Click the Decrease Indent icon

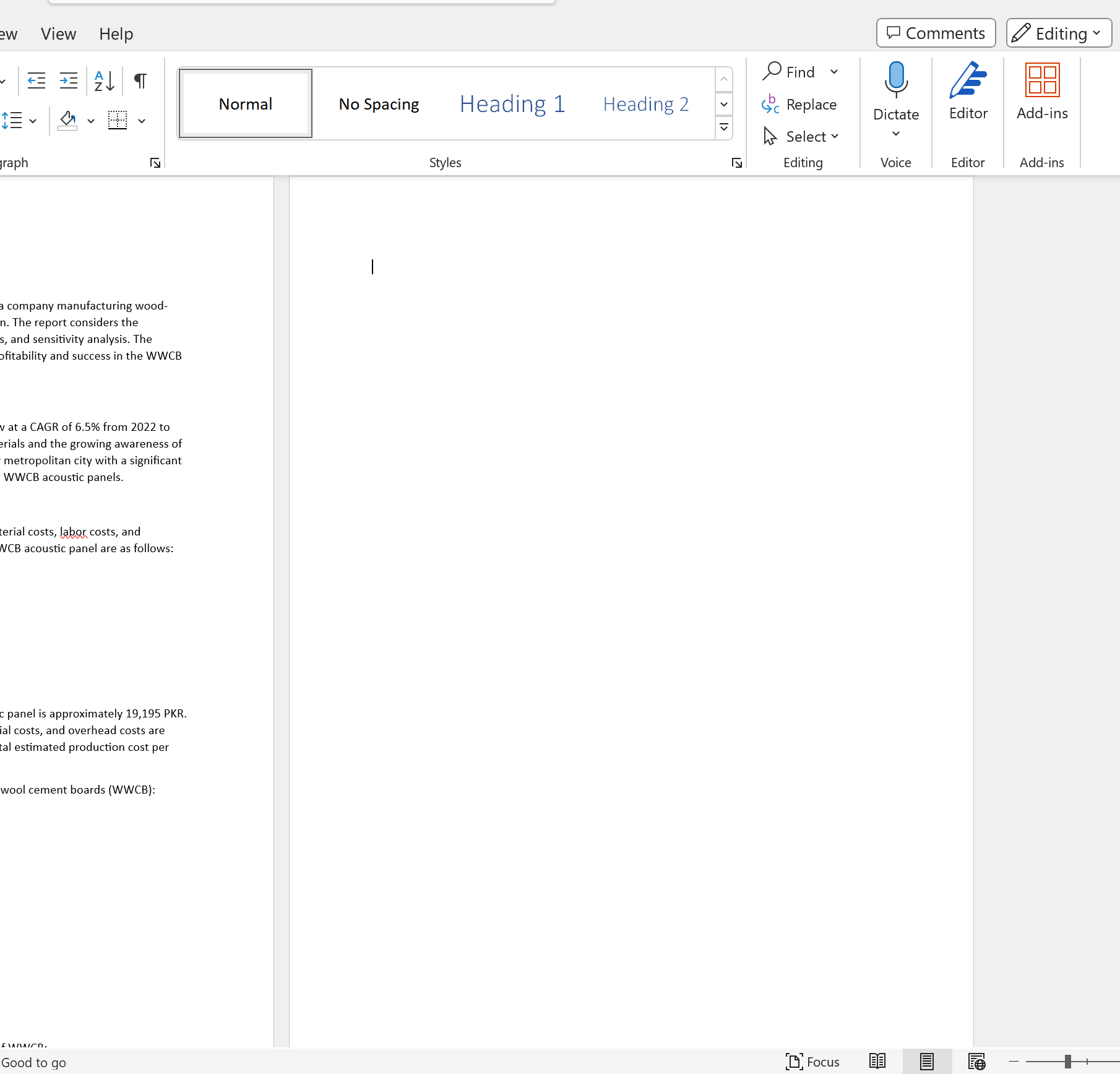(x=35, y=81)
